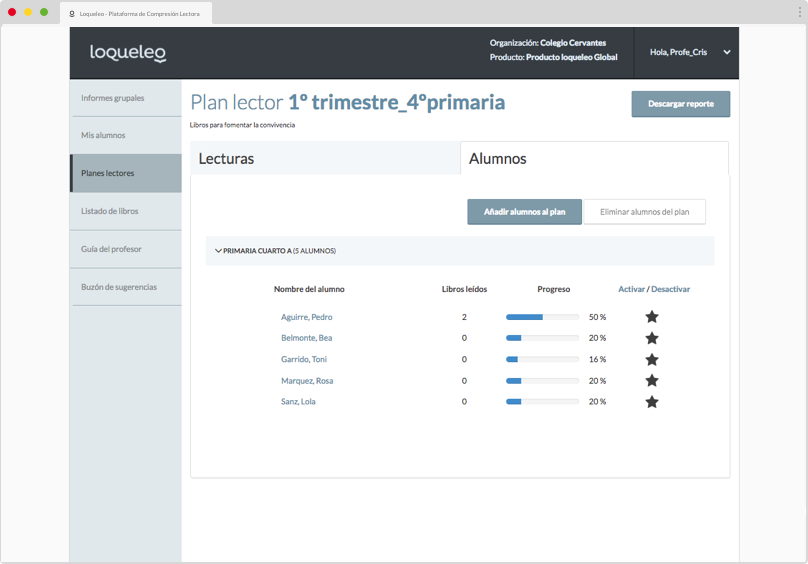Click the green window maximize button
The height and width of the screenshot is (564, 808).
click(x=44, y=12)
